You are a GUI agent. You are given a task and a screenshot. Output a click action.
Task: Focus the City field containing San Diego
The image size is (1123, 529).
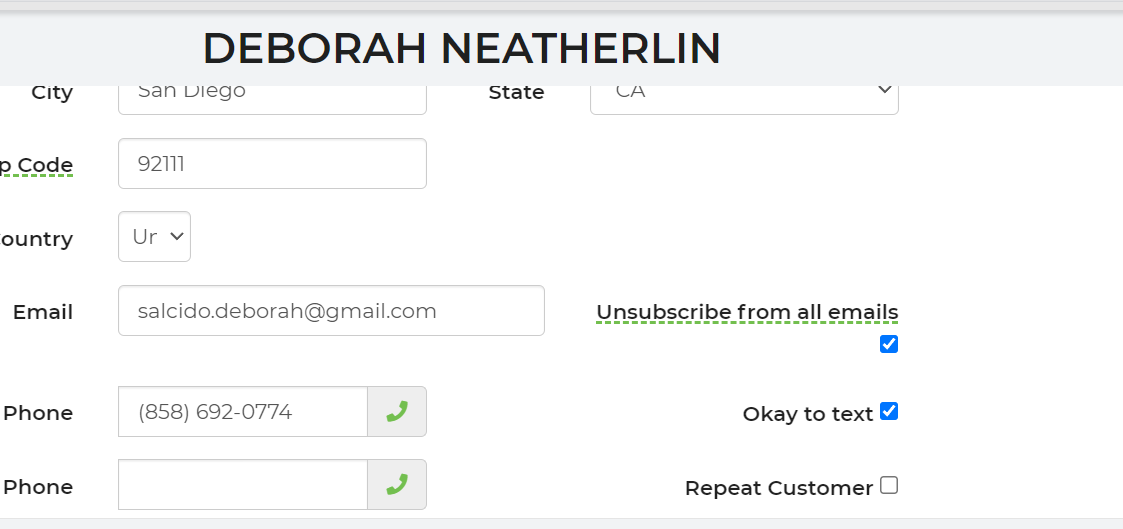[272, 92]
